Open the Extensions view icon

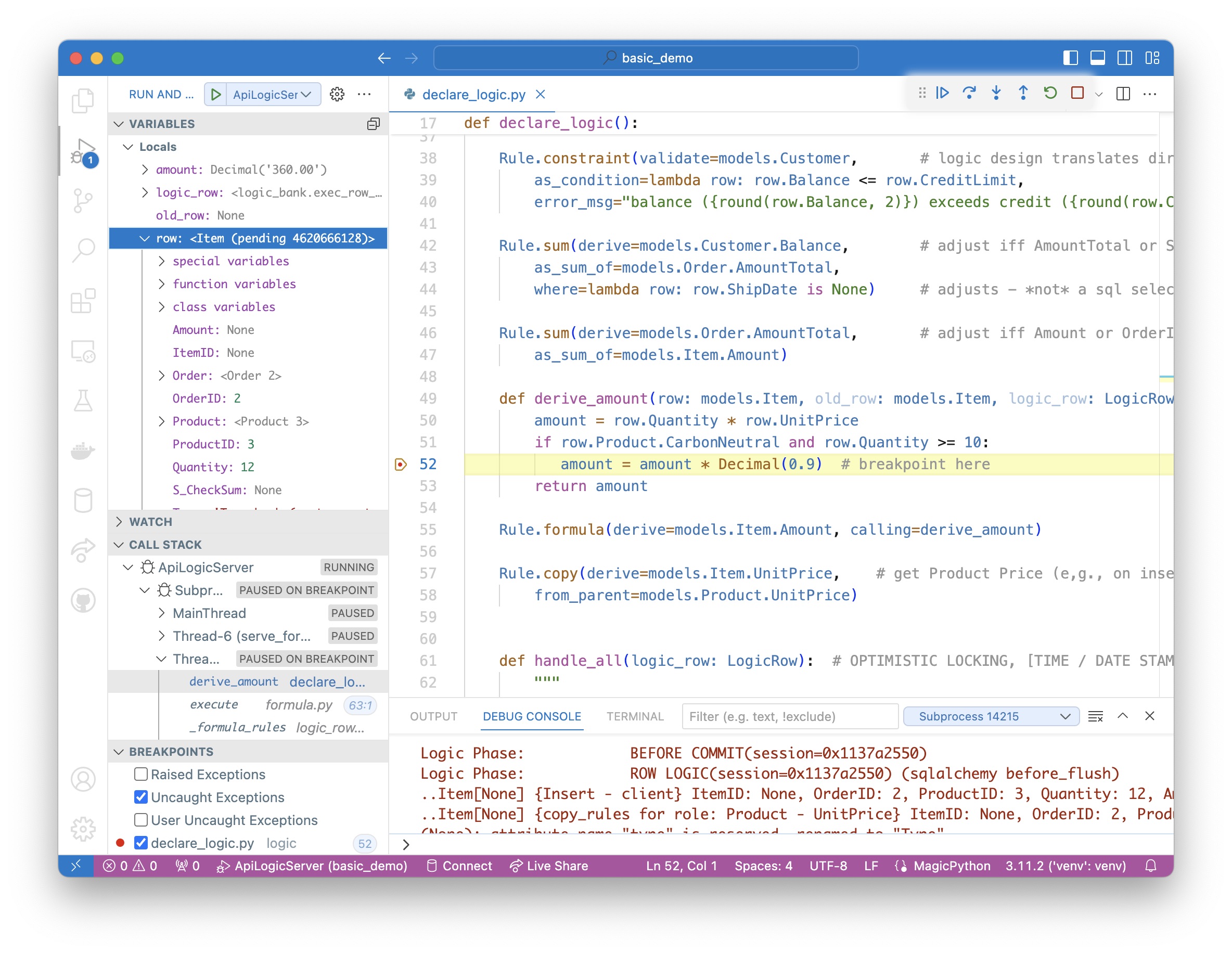pos(83,301)
